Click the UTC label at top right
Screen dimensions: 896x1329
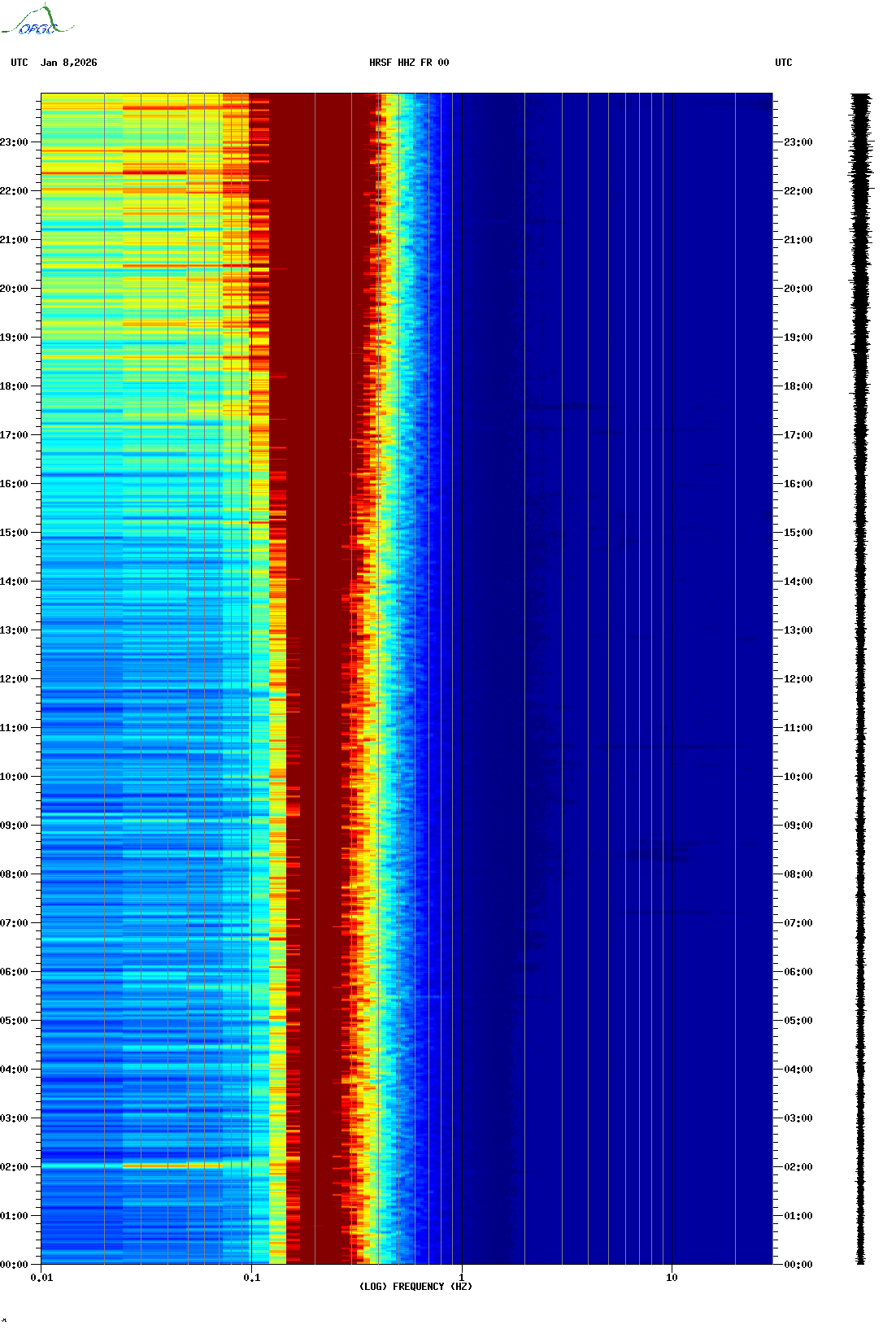(x=783, y=63)
